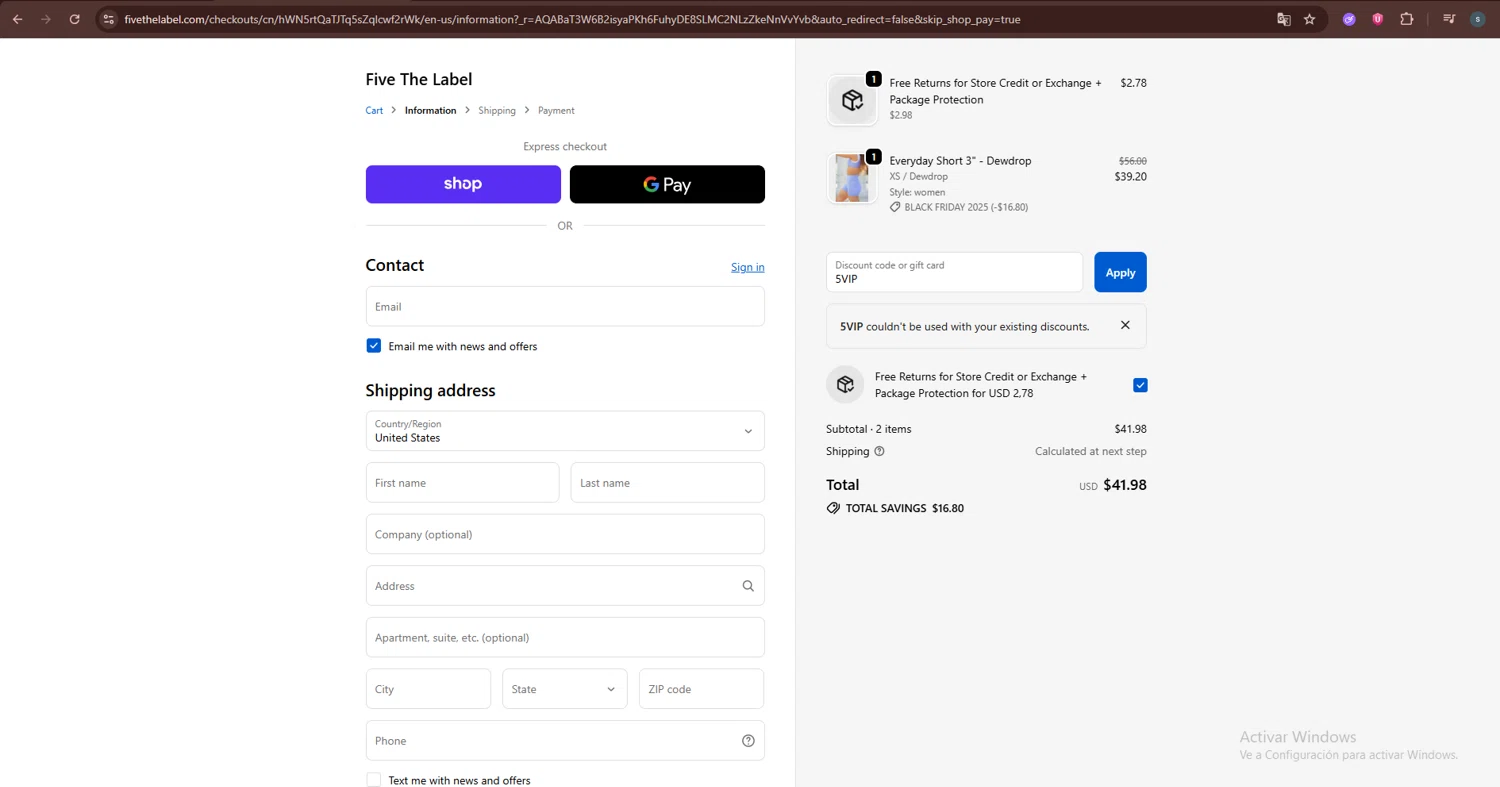This screenshot has height=787, width=1500.
Task: Click the Calculated at next step text
Action: pos(1091,451)
